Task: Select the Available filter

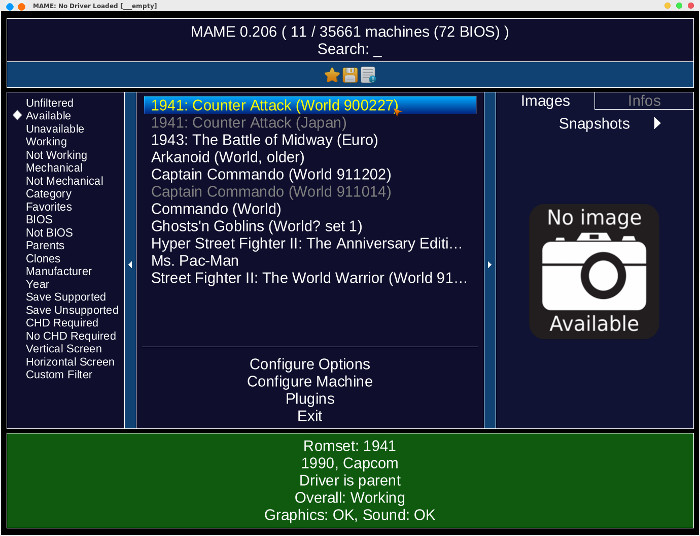Action: pos(48,116)
